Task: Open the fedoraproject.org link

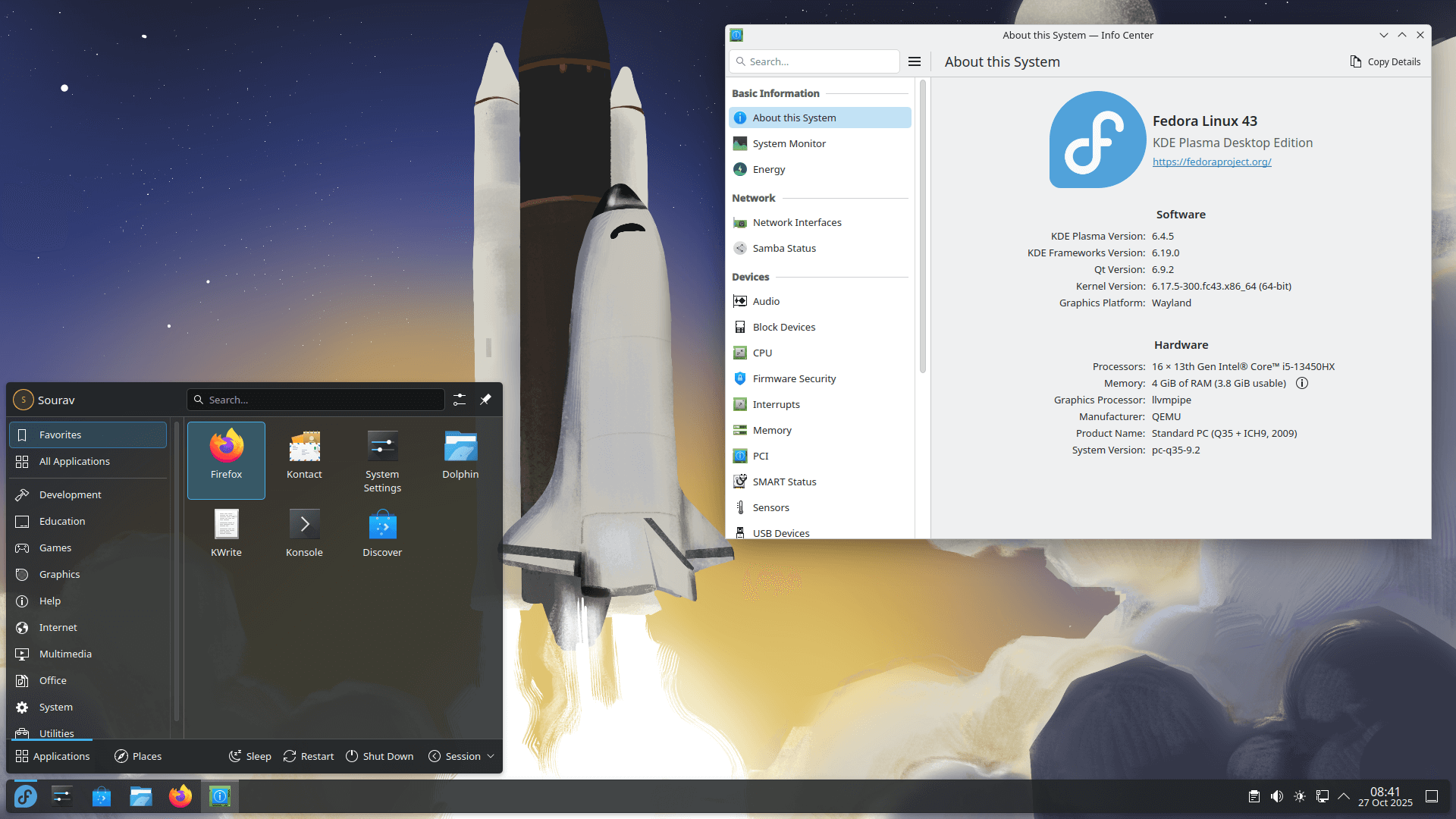Action: click(x=1211, y=162)
